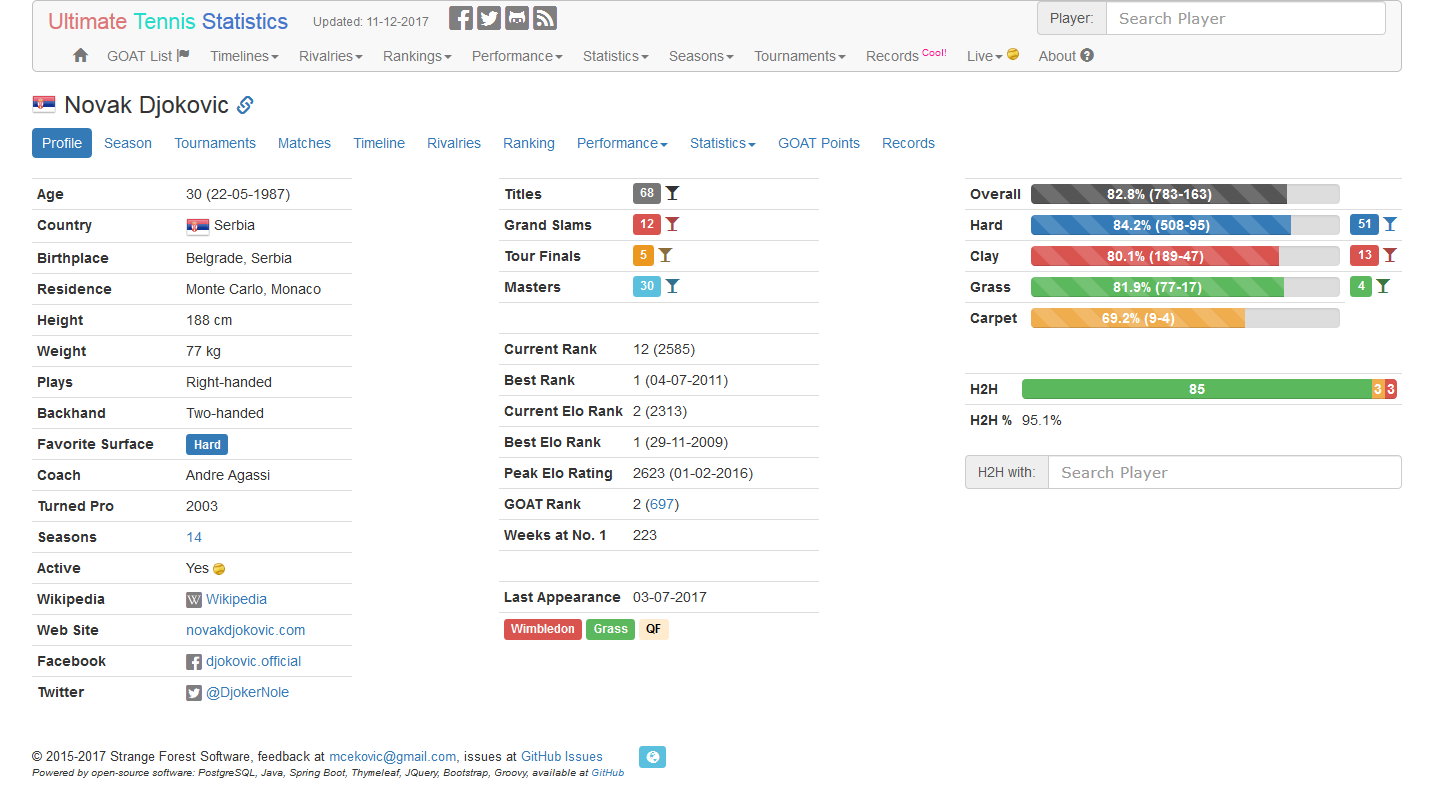Open the Rankings dropdown

point(417,56)
